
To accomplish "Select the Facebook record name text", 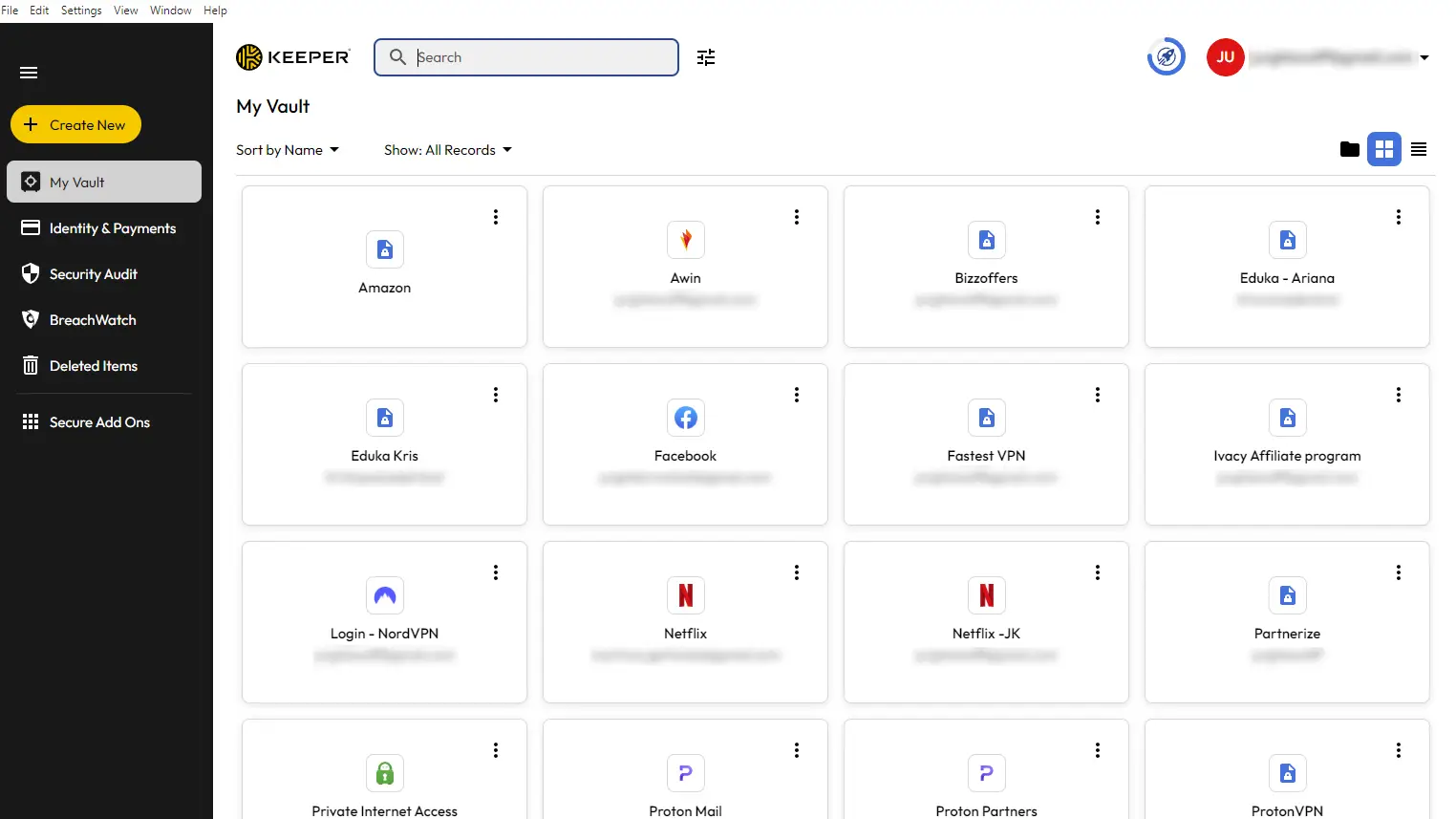I will coord(686,456).
